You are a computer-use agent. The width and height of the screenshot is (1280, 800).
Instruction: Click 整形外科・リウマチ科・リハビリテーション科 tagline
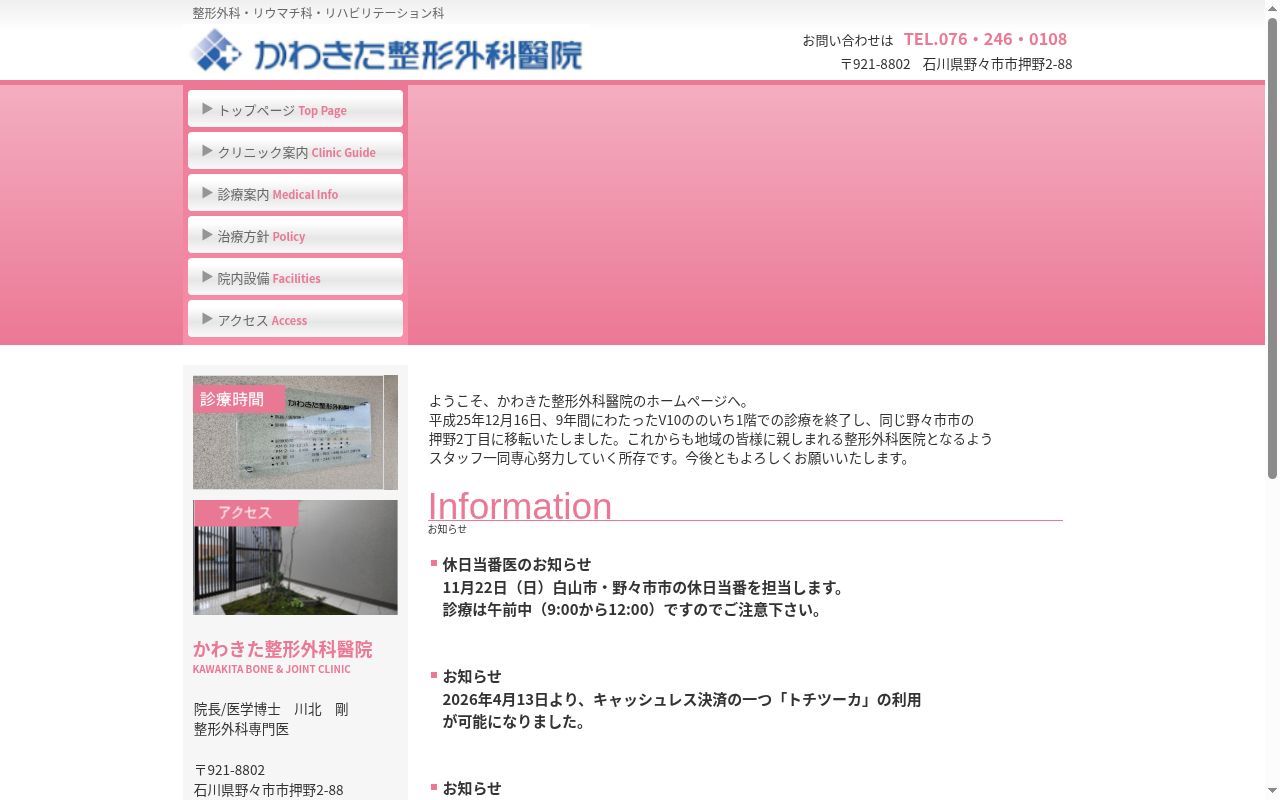[x=318, y=13]
